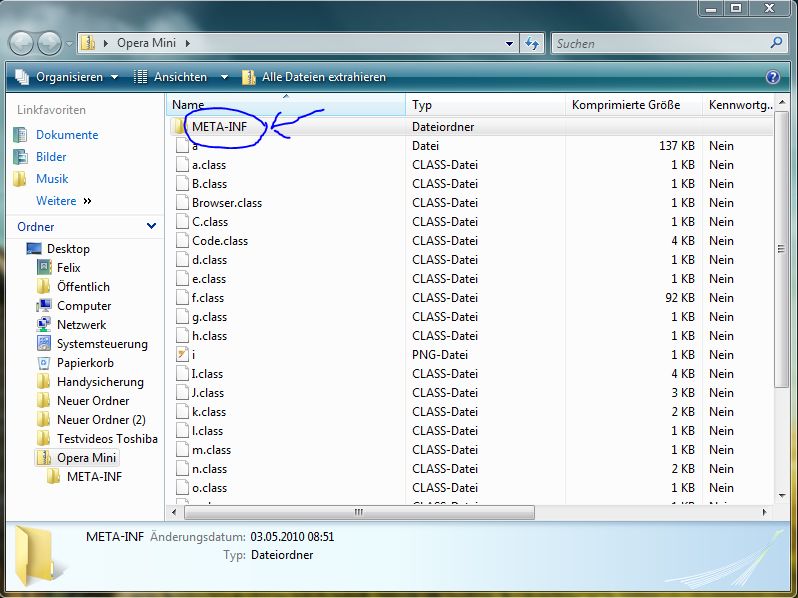The height and width of the screenshot is (598, 798).
Task: Select Systemsteuerung in the folder tree
Action: click(102, 344)
